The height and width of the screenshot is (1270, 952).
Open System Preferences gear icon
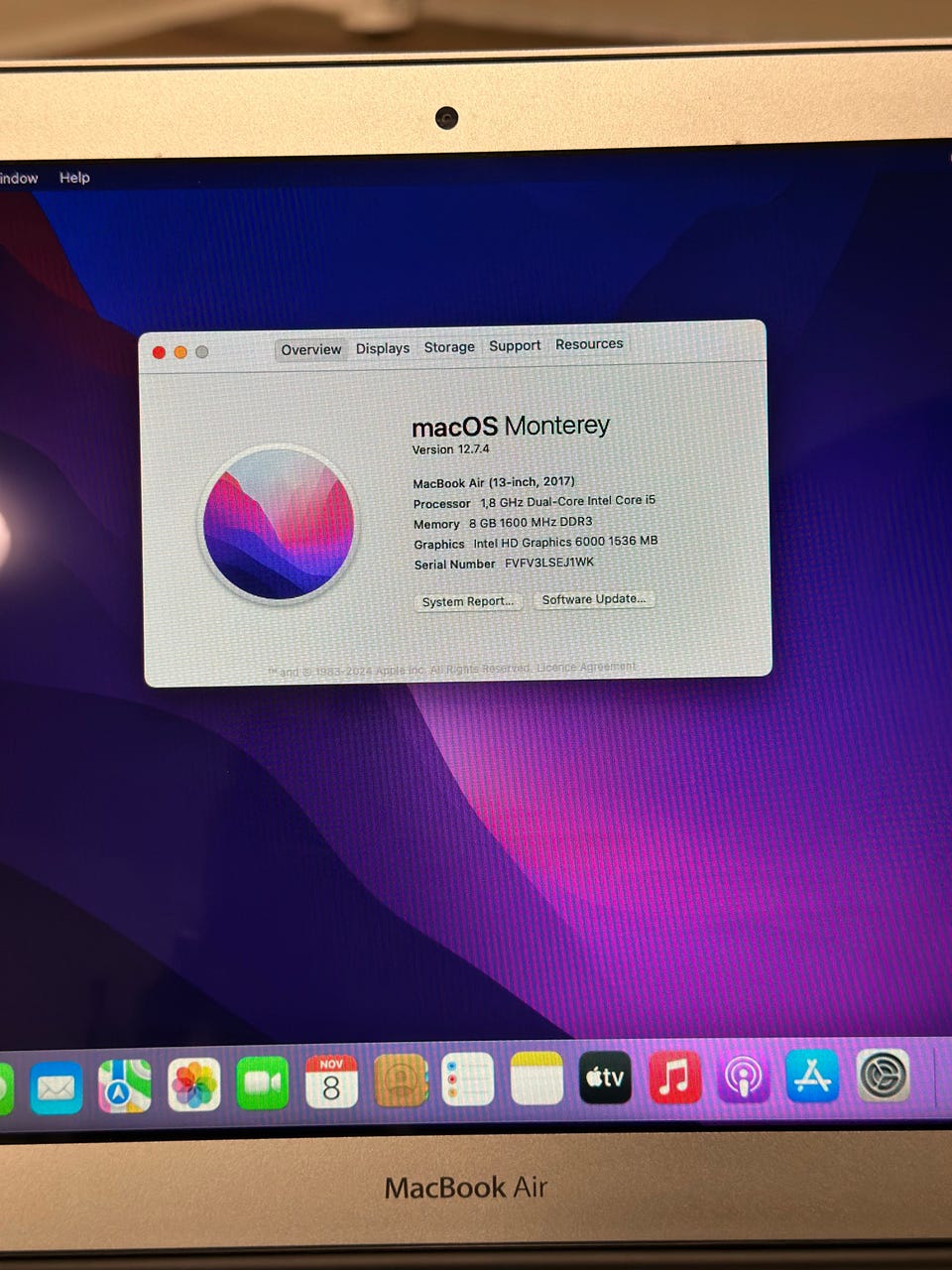click(x=883, y=1077)
